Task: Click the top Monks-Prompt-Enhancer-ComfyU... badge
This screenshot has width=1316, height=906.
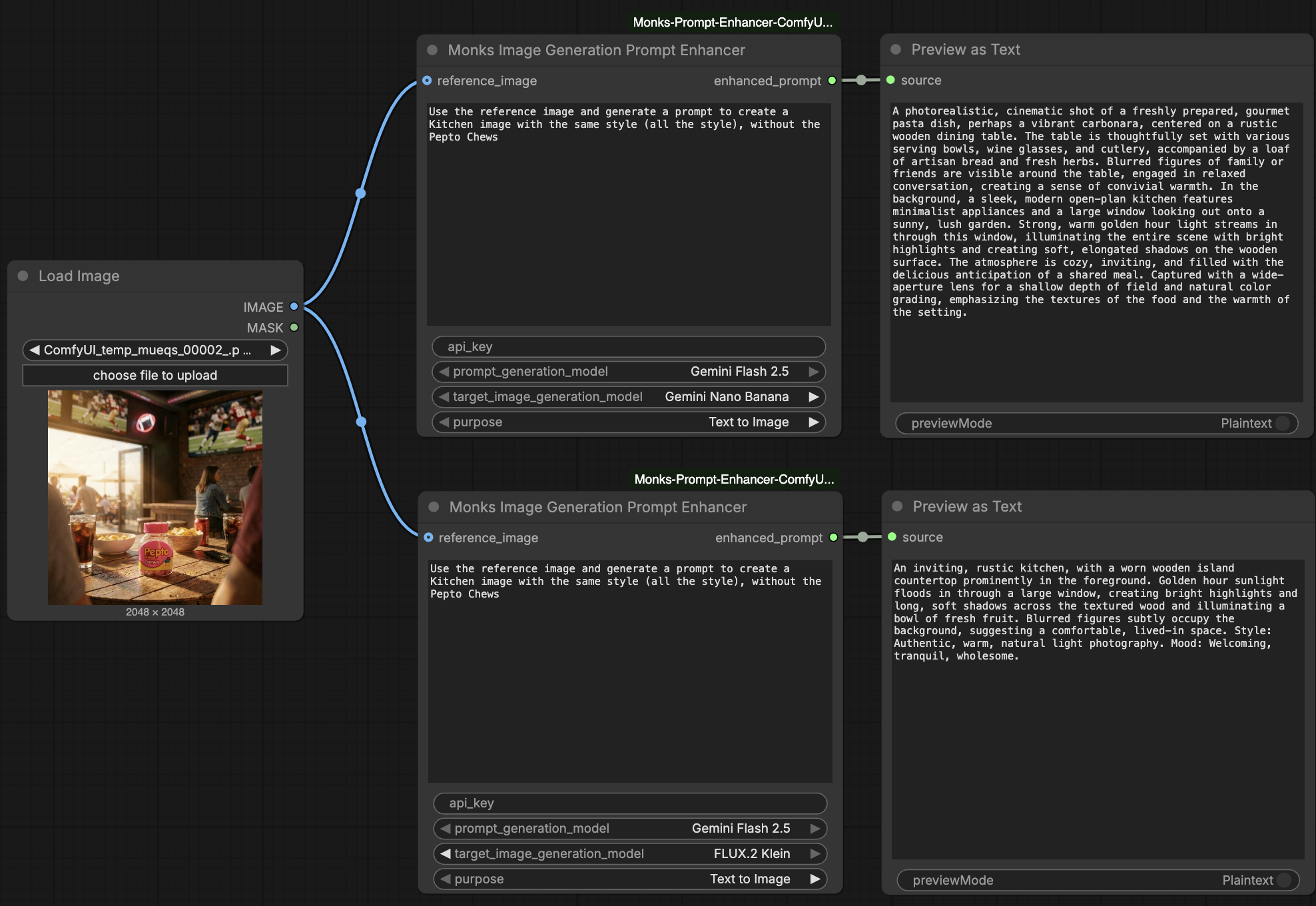Action: point(733,22)
